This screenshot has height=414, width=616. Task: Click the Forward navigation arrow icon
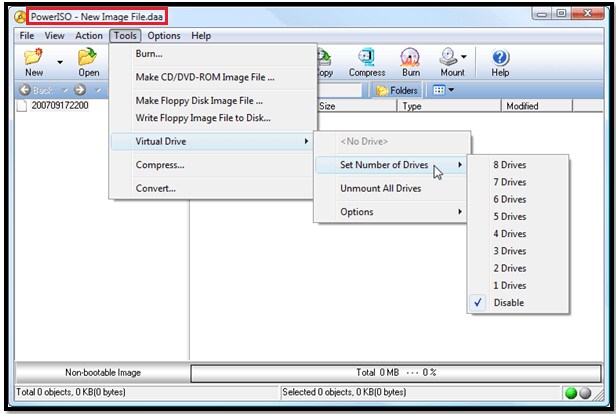pos(80,90)
